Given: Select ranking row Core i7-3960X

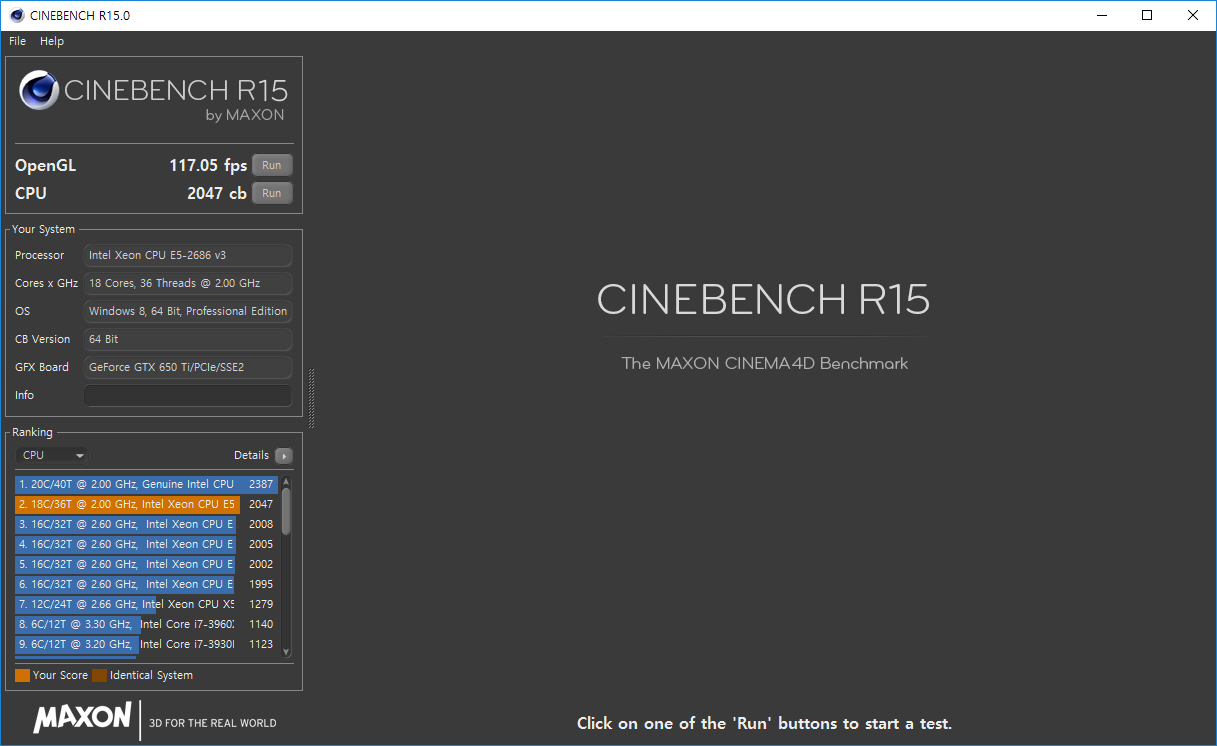Looking at the screenshot, I should pyautogui.click(x=146, y=624).
